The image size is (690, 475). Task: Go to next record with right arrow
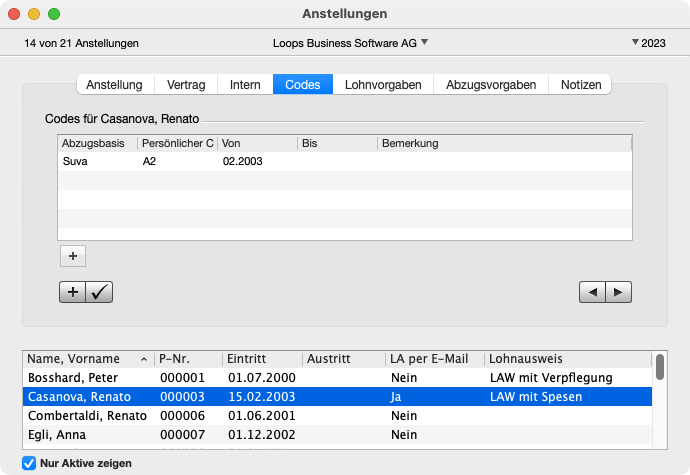(x=619, y=292)
